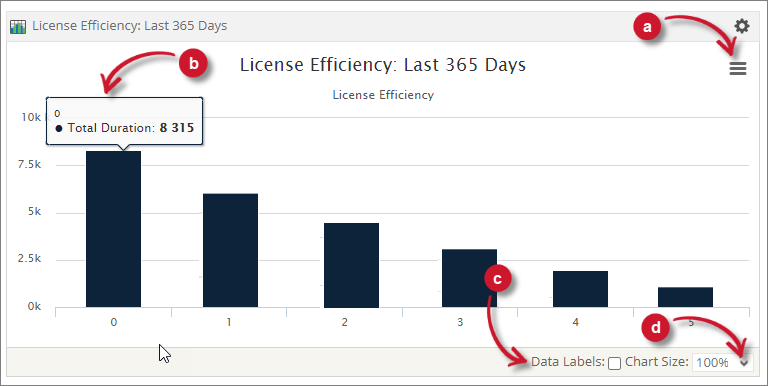
Task: Click the x-axis label '2'
Action: coord(345,323)
